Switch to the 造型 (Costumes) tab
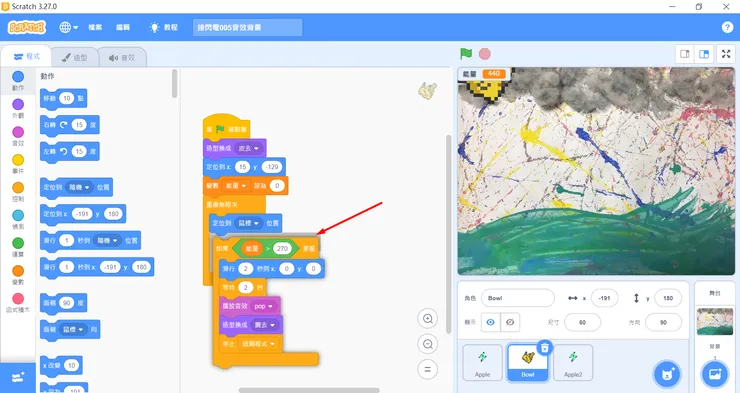Image resolution: width=740 pixels, height=393 pixels. pos(75,58)
